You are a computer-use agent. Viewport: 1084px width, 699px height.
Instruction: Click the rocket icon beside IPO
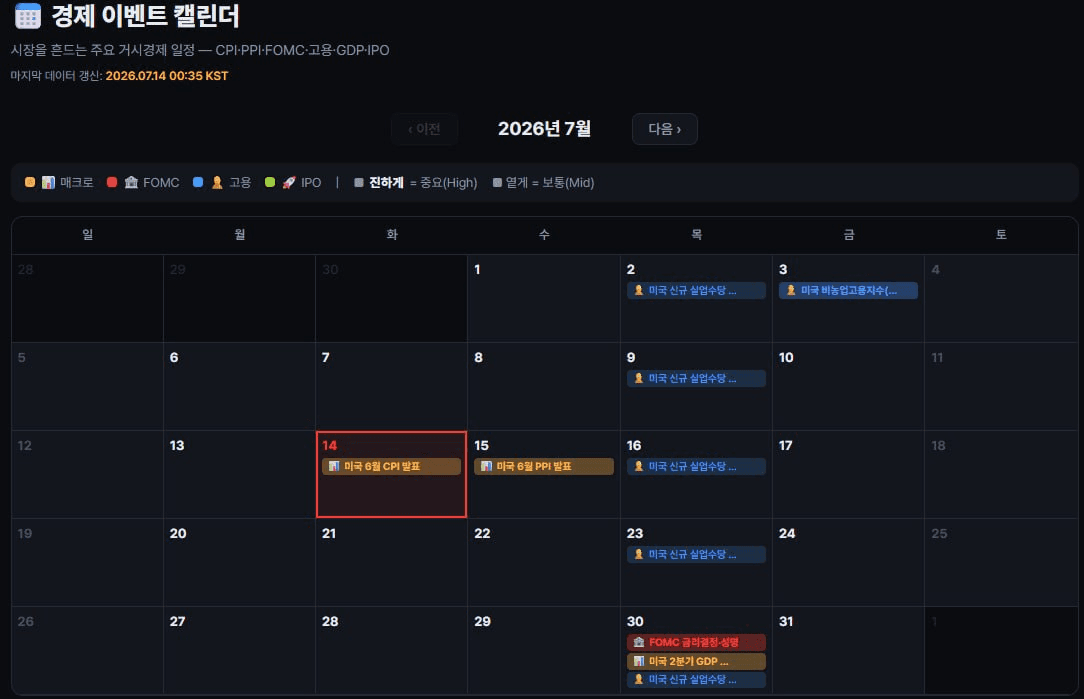[289, 183]
